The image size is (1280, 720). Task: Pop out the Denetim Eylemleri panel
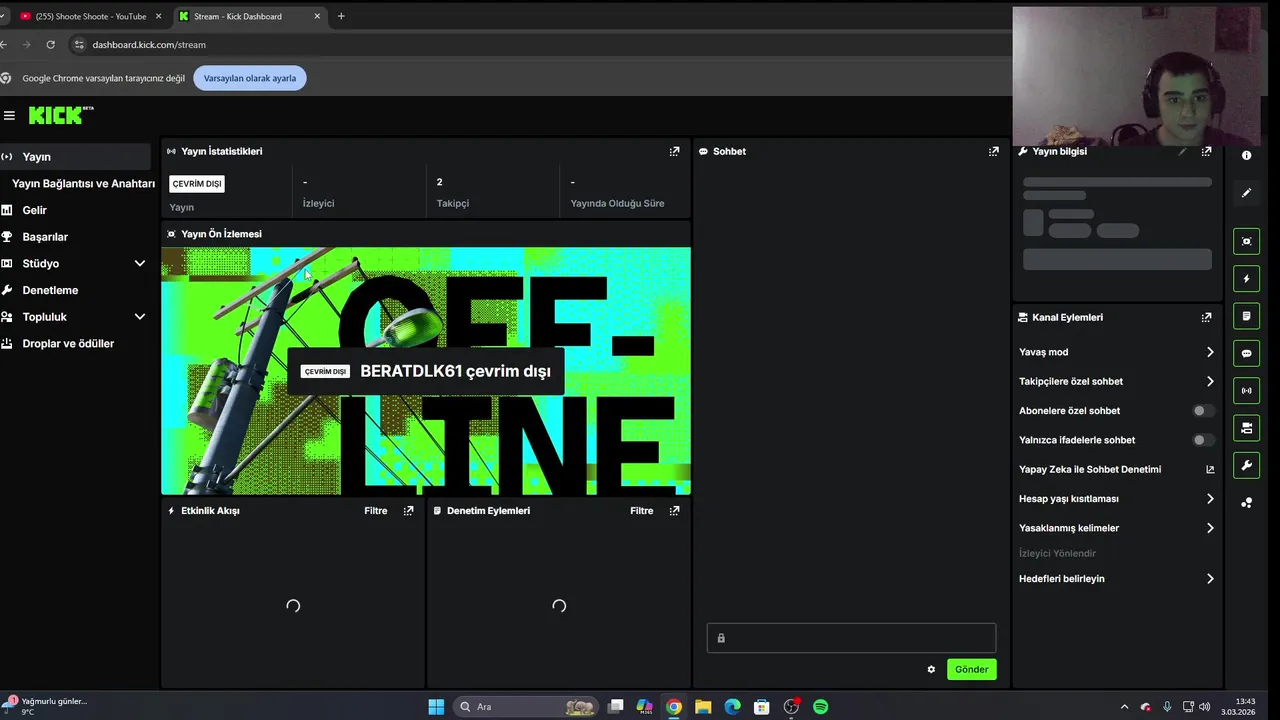tap(674, 510)
